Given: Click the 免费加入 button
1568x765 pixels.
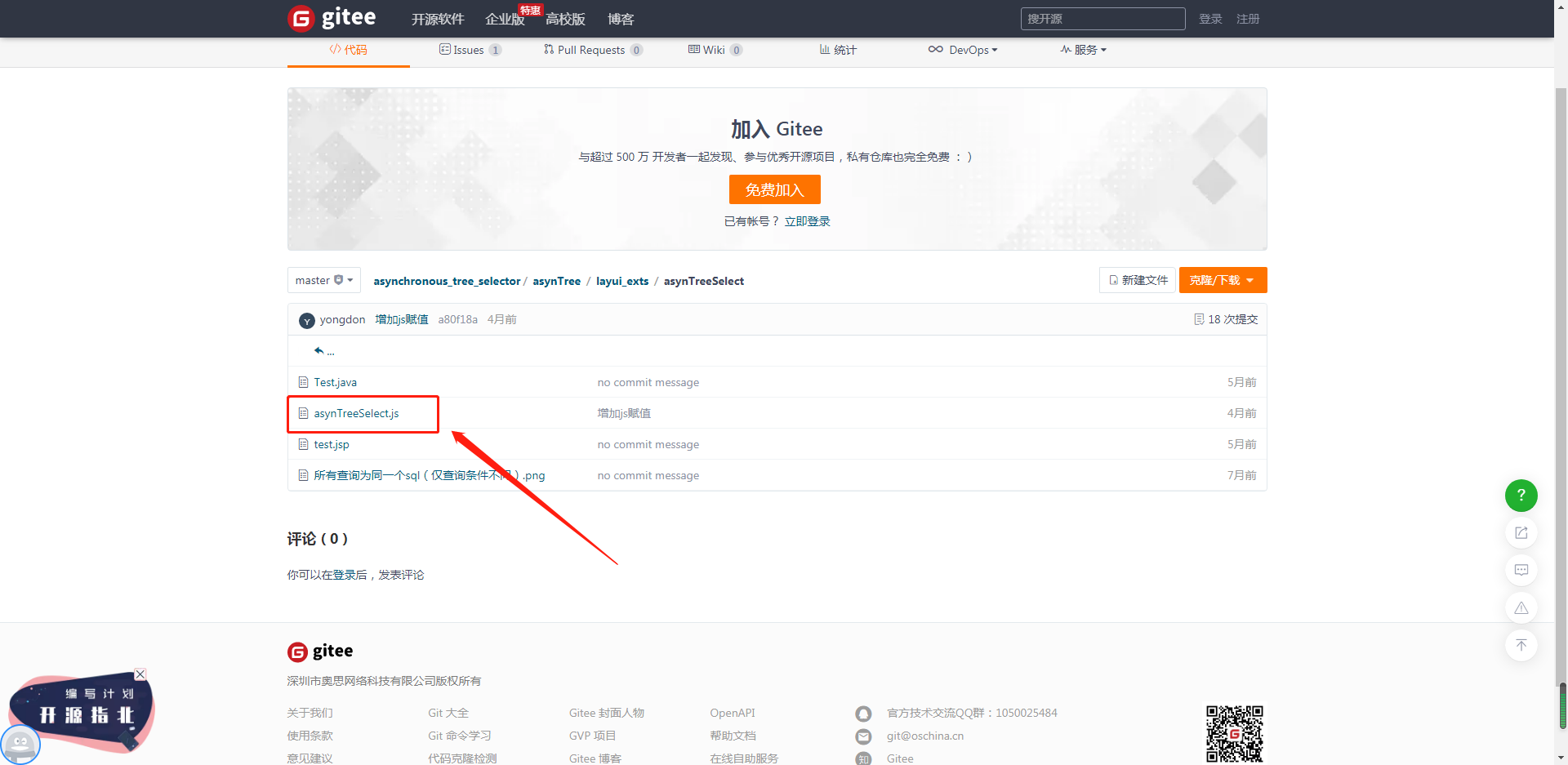Looking at the screenshot, I should pyautogui.click(x=775, y=189).
